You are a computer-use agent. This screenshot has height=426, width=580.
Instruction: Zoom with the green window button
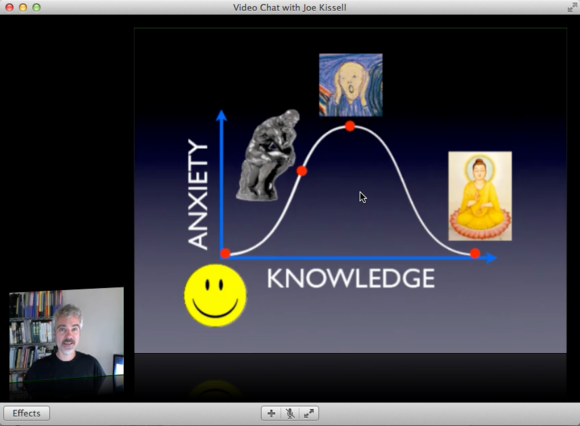click(x=36, y=7)
